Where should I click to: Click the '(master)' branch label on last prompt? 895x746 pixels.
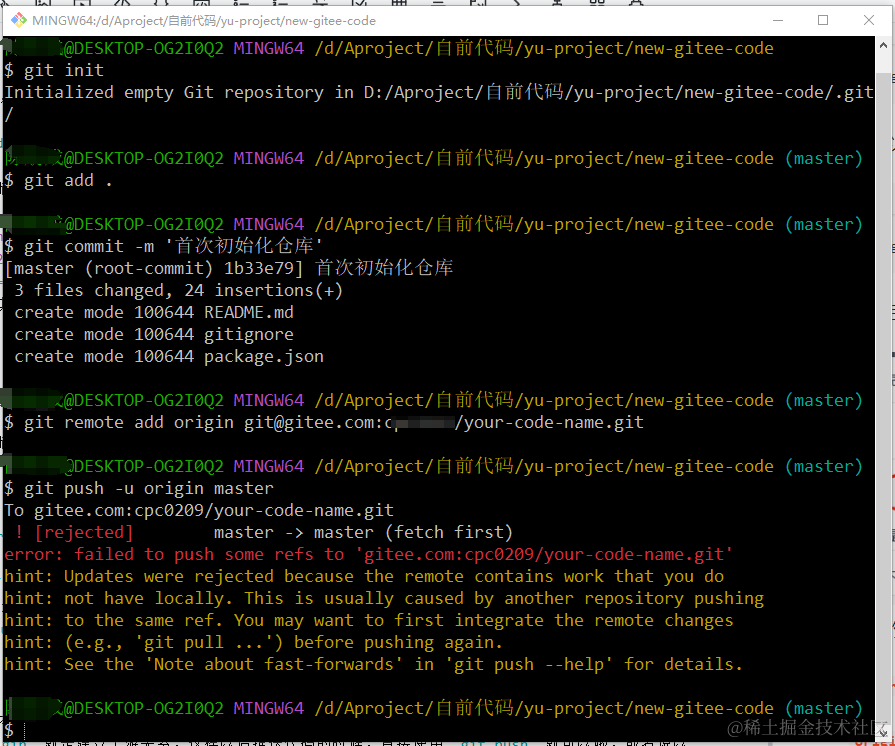[824, 708]
